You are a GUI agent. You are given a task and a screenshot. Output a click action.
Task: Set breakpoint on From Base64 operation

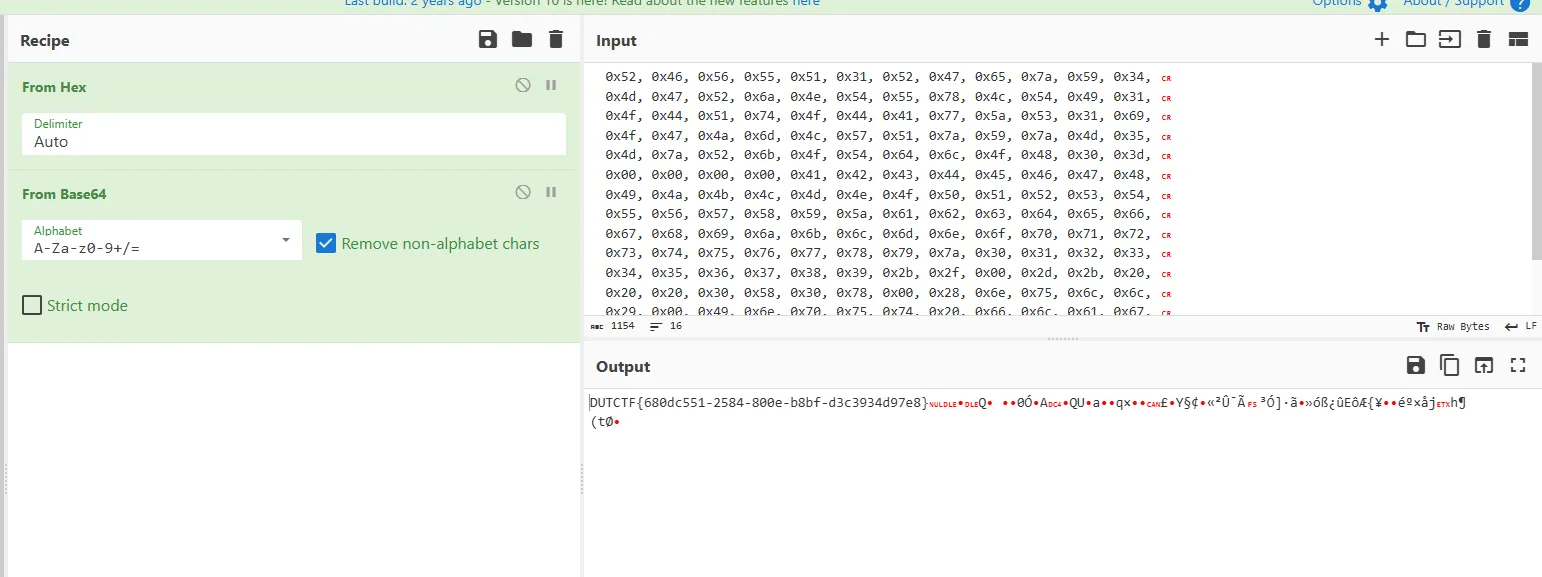point(551,192)
